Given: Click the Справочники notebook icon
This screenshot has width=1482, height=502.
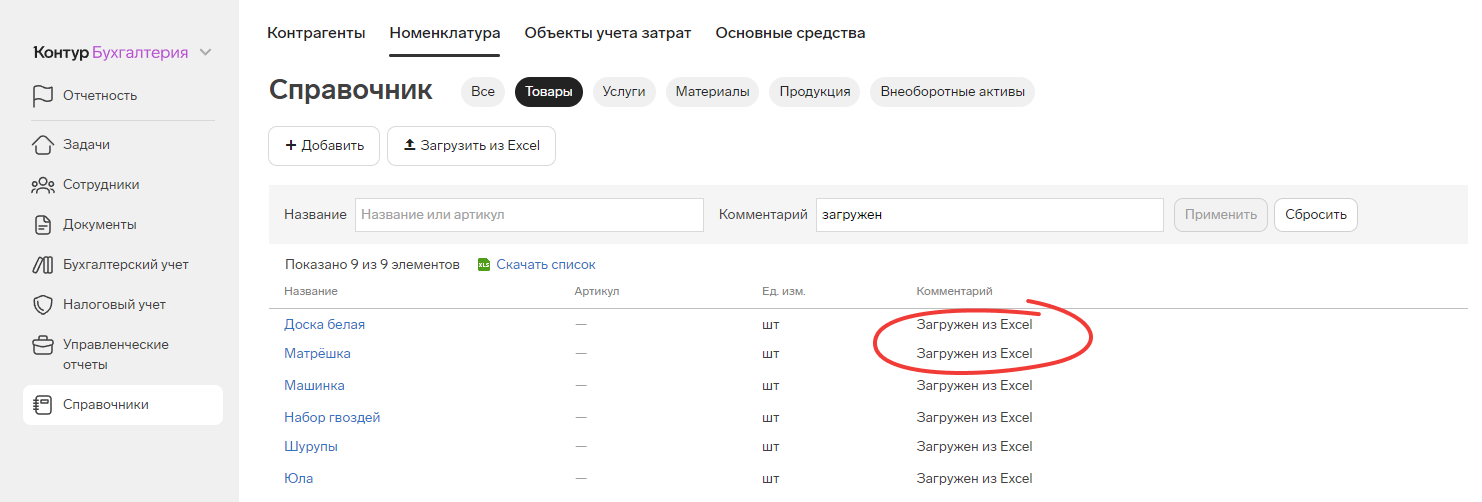Looking at the screenshot, I should pos(42,405).
